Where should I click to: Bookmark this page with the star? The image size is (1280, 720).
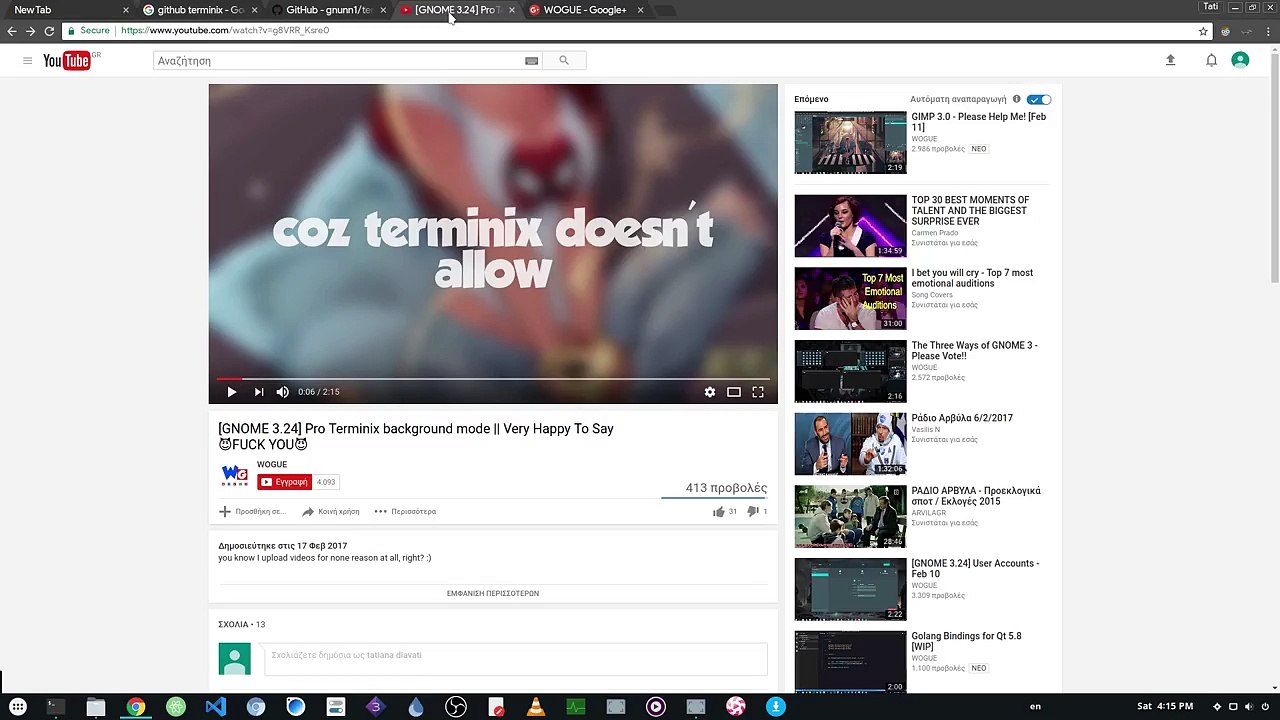click(1203, 31)
